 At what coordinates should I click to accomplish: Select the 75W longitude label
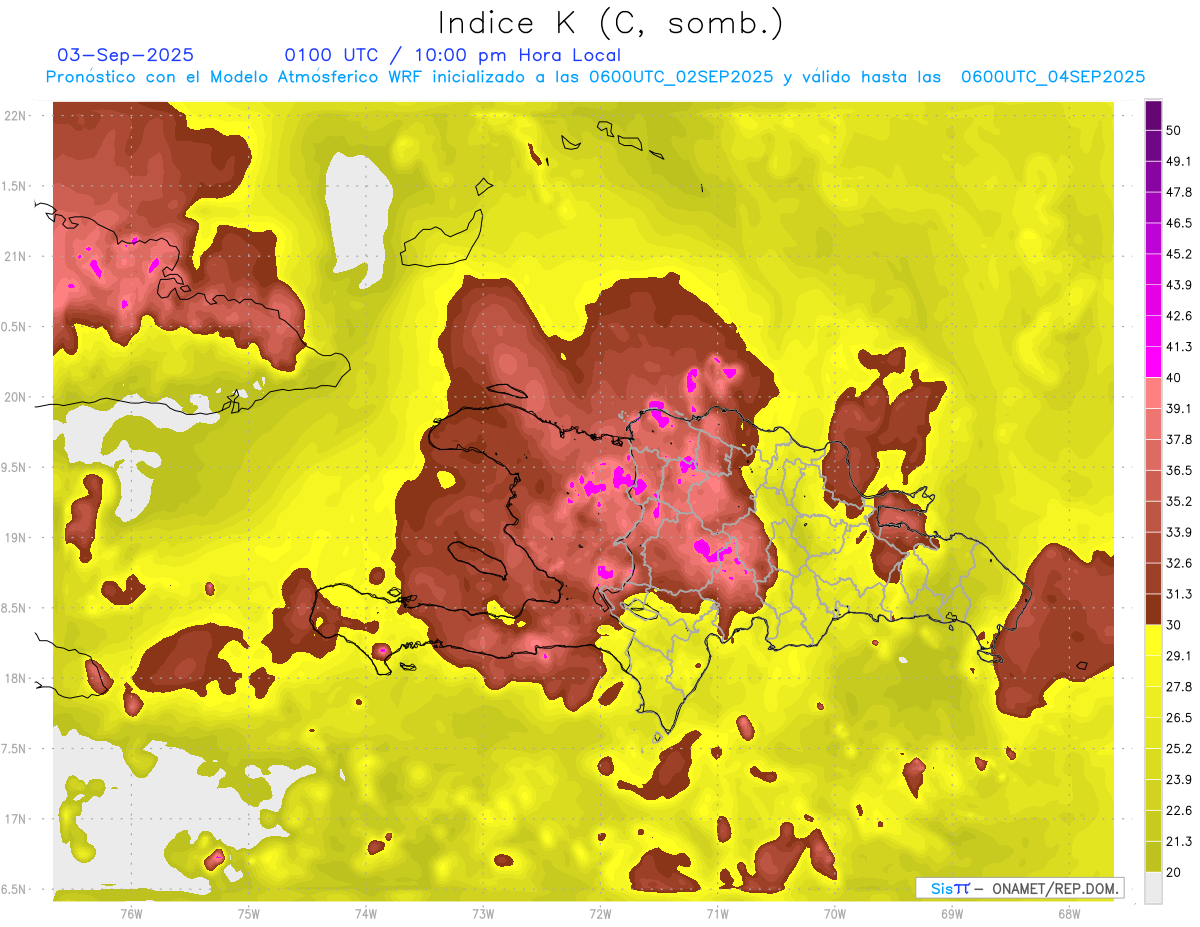[249, 913]
